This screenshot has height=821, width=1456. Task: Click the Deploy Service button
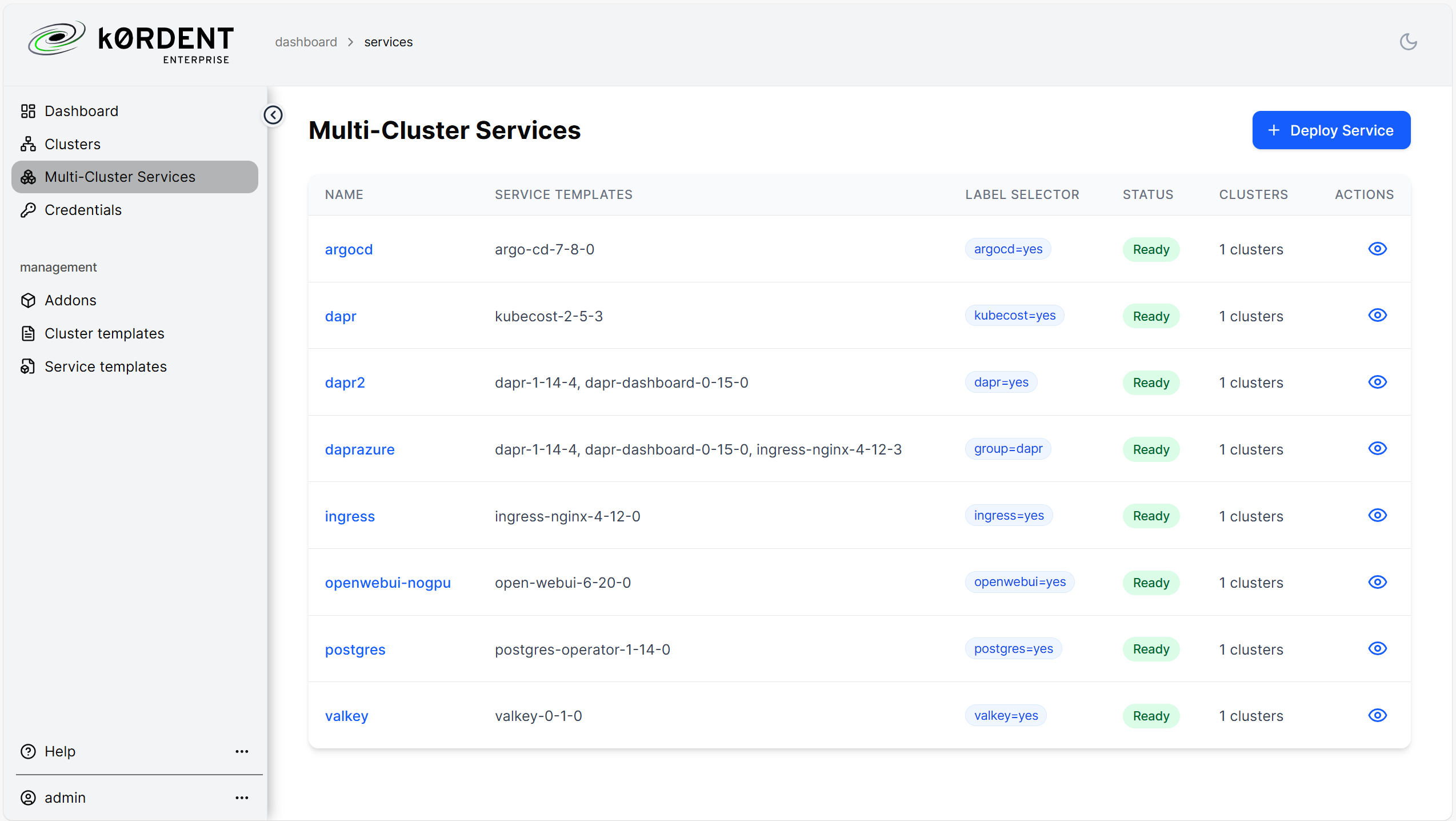click(1331, 130)
